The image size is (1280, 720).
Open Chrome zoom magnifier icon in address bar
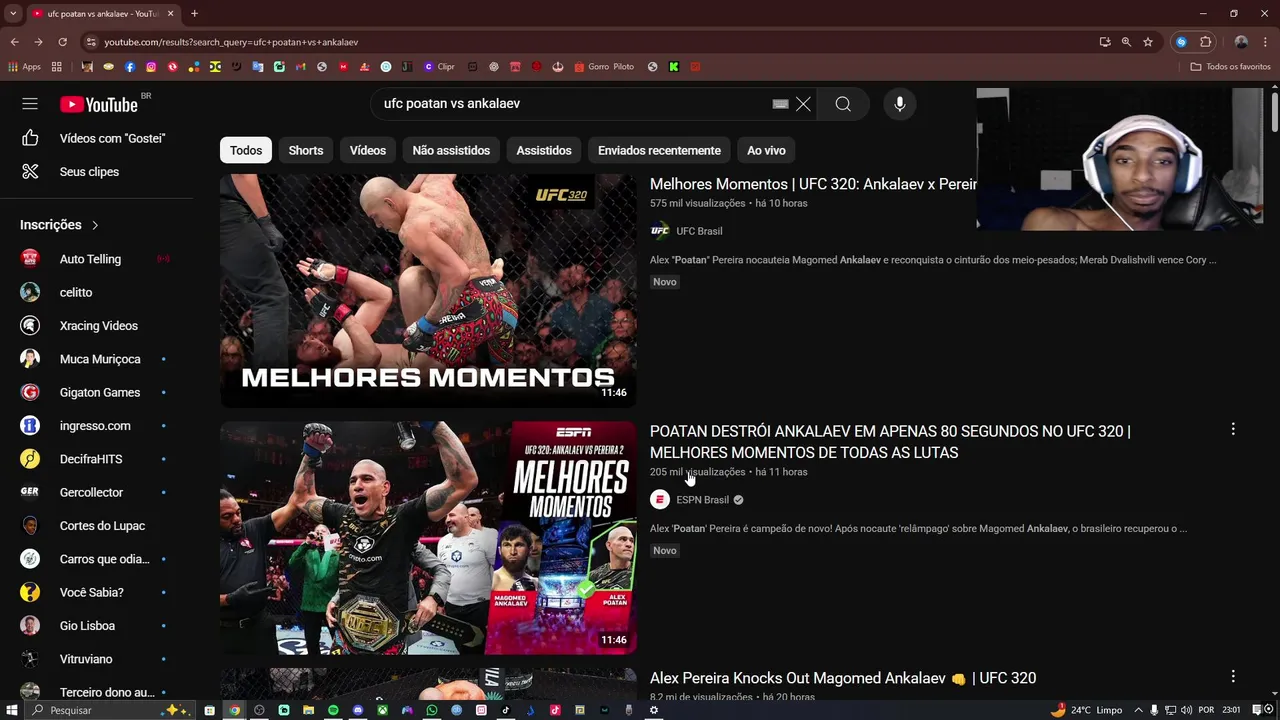[1126, 42]
